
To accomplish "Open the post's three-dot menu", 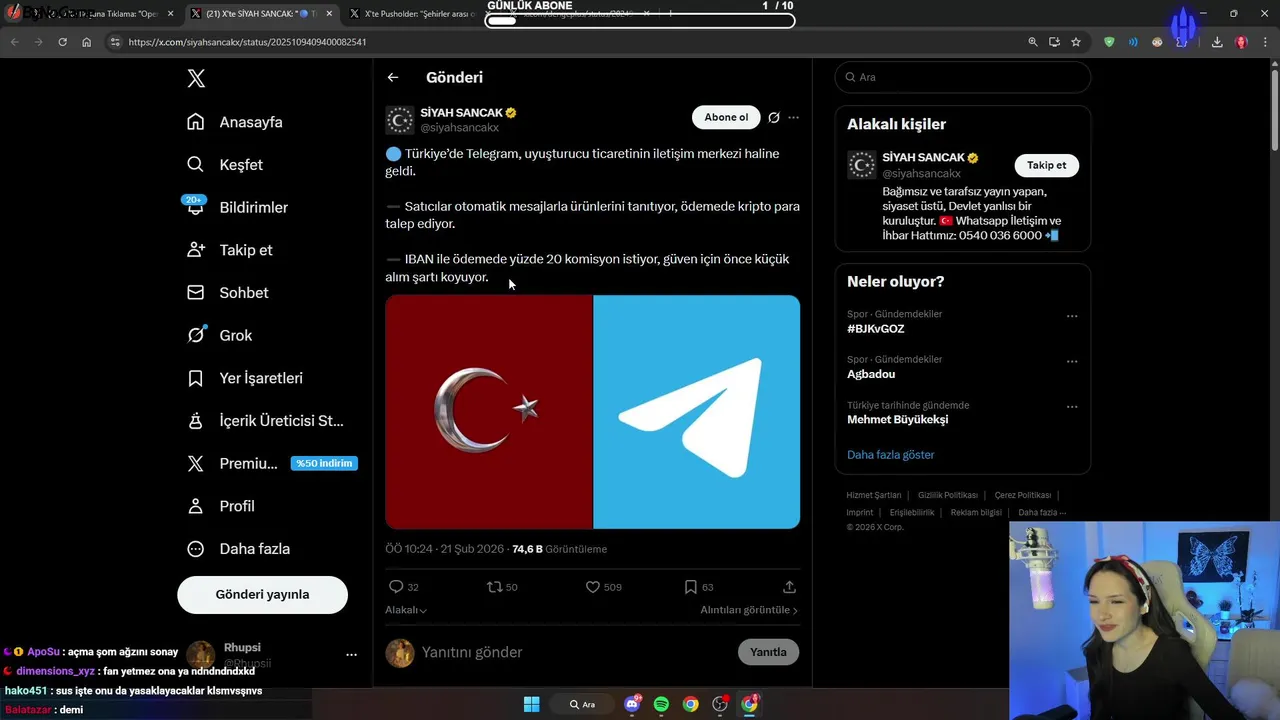I will pos(793,118).
